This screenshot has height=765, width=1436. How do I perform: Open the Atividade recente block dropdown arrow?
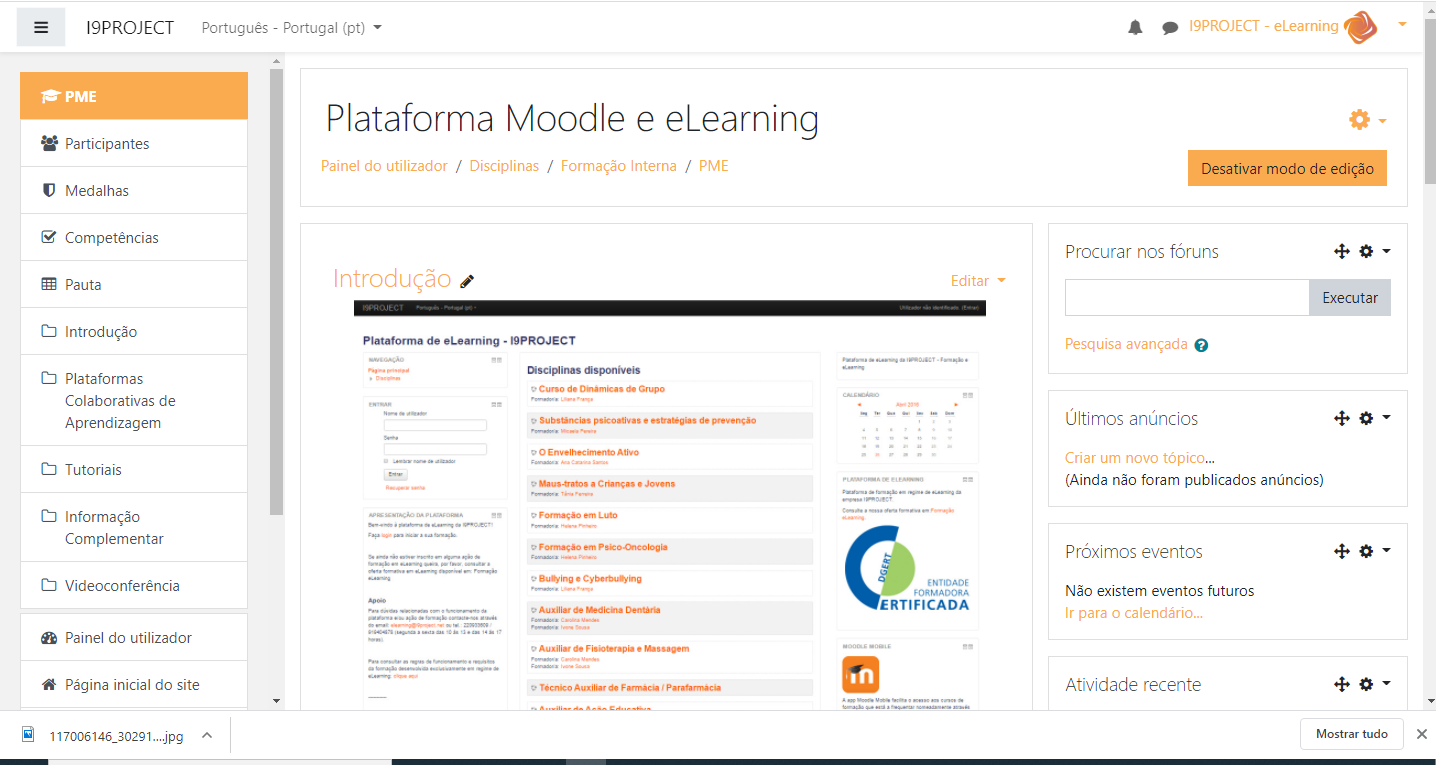(1386, 684)
